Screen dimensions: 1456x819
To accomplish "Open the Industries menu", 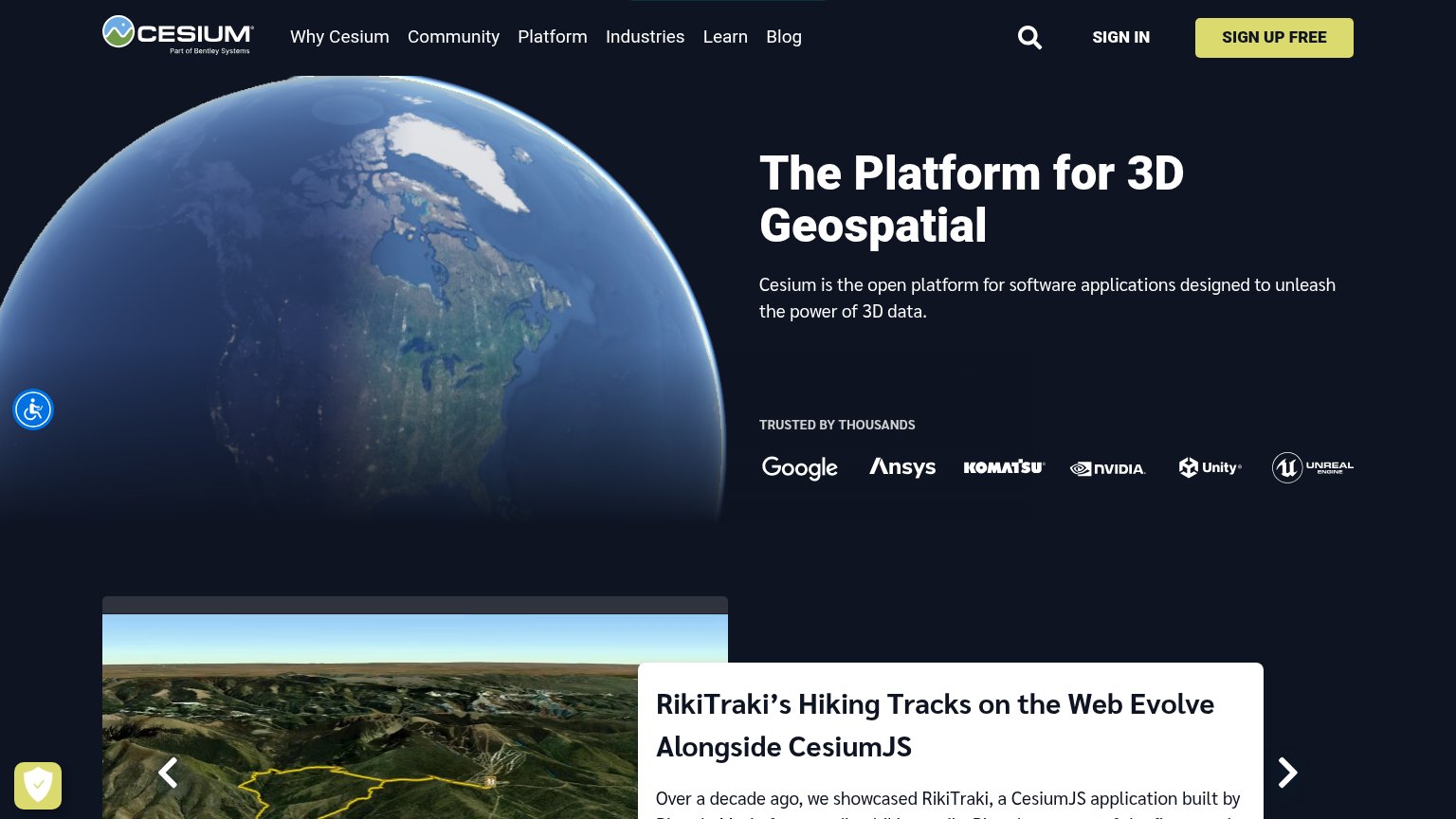I will 645,37.
